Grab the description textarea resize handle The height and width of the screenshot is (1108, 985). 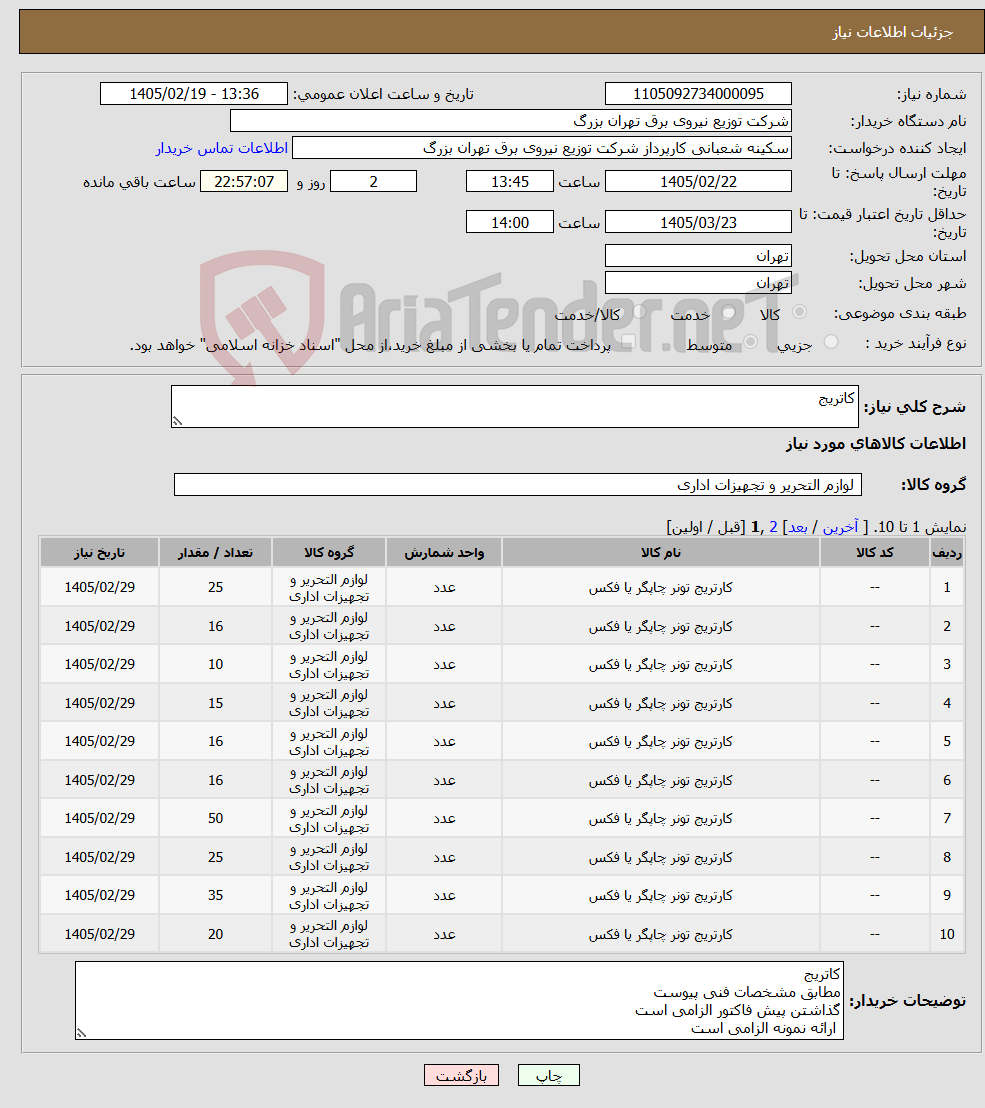pyautogui.click(x=177, y=421)
